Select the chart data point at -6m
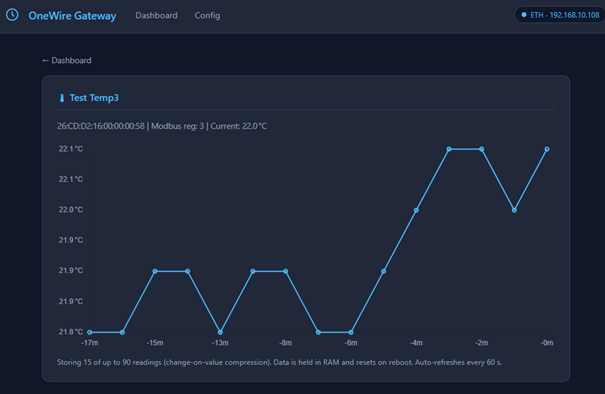Screen dimensions: 605x394 tap(351, 332)
